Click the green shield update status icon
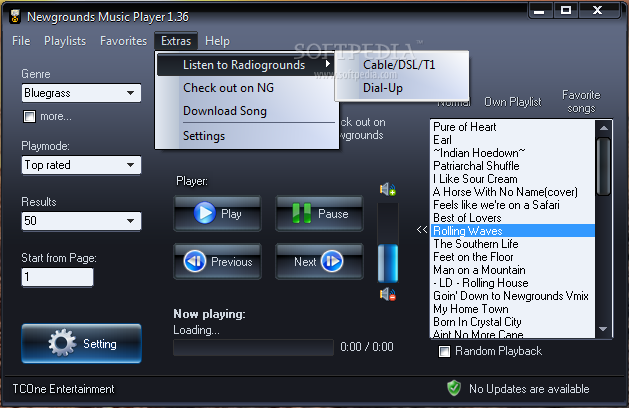The width and height of the screenshot is (629, 408). 454,388
